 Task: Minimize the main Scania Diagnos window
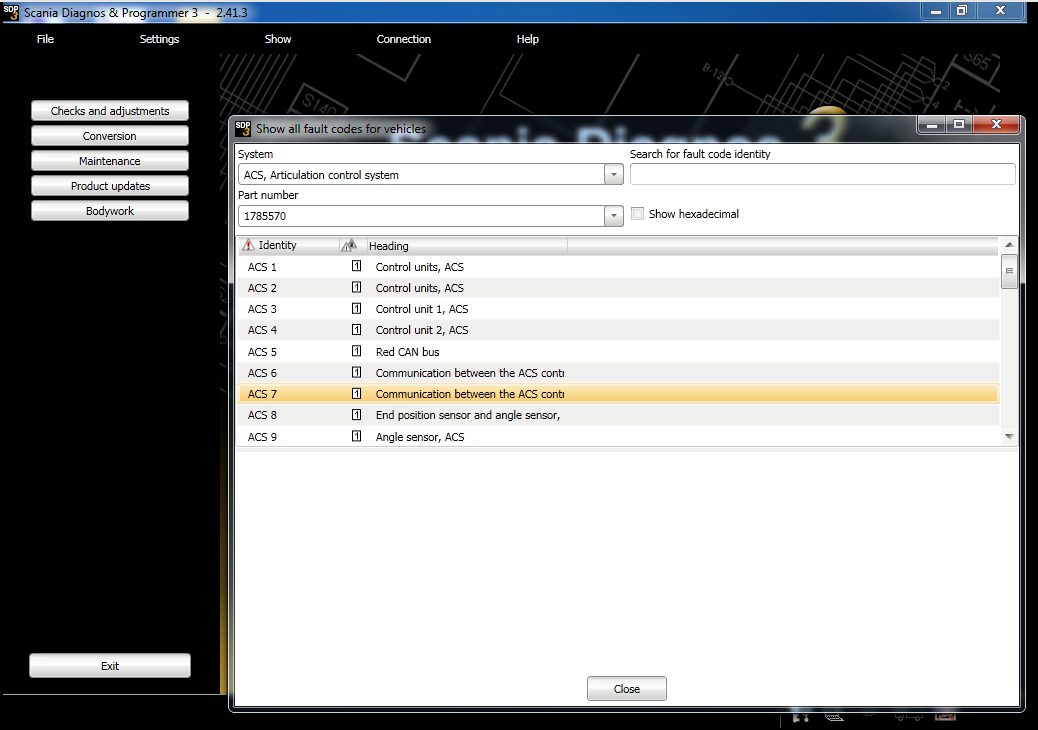(x=936, y=11)
